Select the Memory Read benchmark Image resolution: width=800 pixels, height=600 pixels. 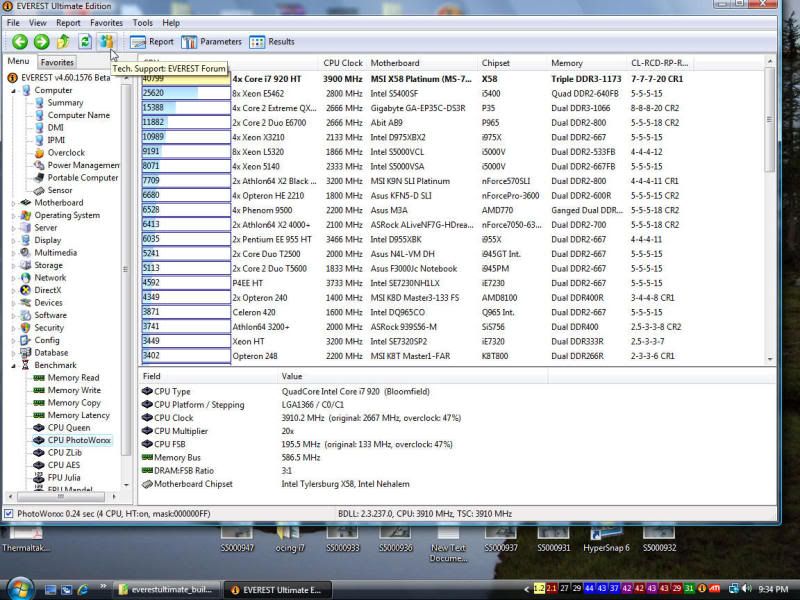click(x=73, y=378)
